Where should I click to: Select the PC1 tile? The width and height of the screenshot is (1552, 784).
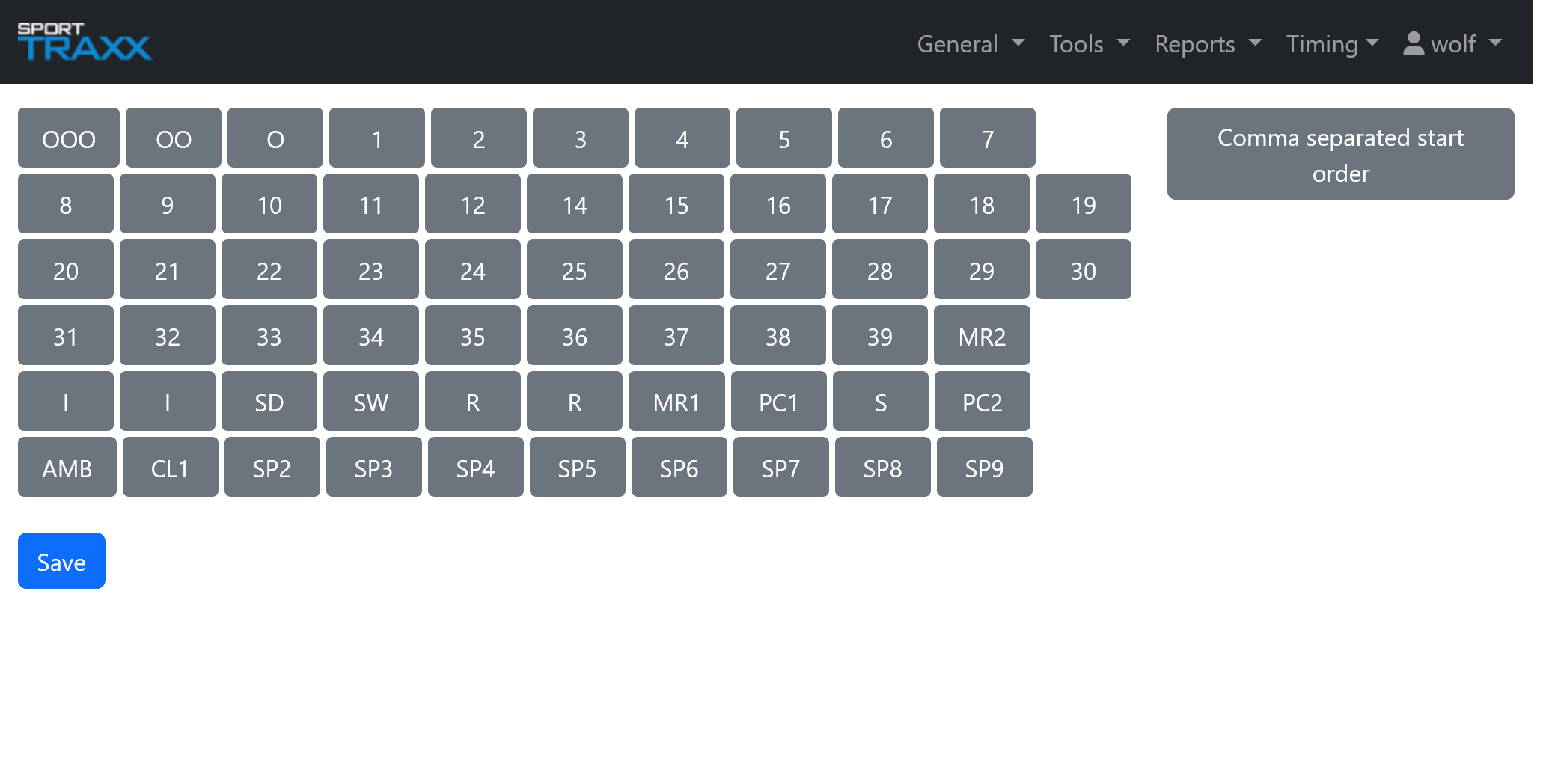pyautogui.click(x=778, y=402)
